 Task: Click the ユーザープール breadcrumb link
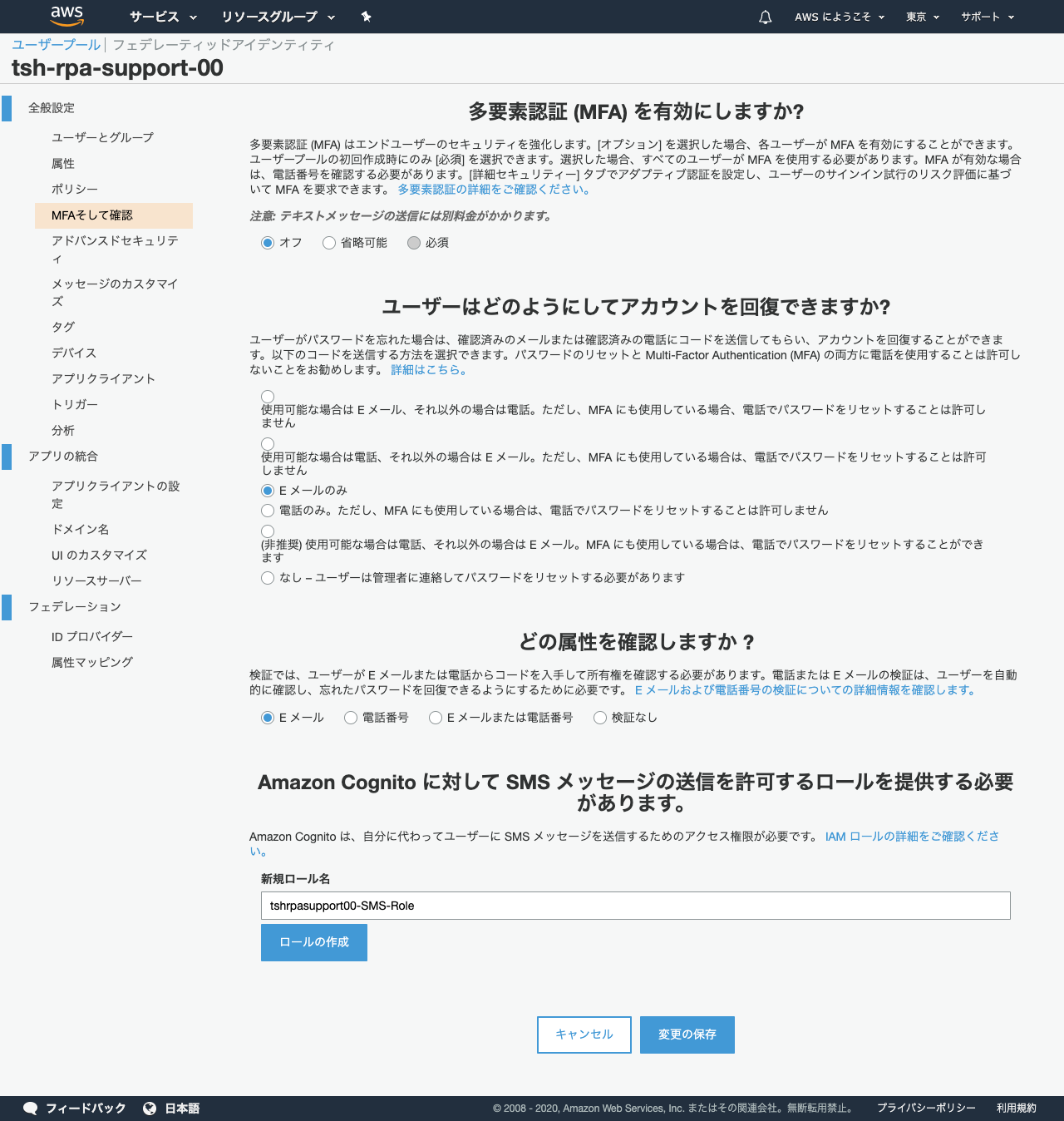[56, 45]
